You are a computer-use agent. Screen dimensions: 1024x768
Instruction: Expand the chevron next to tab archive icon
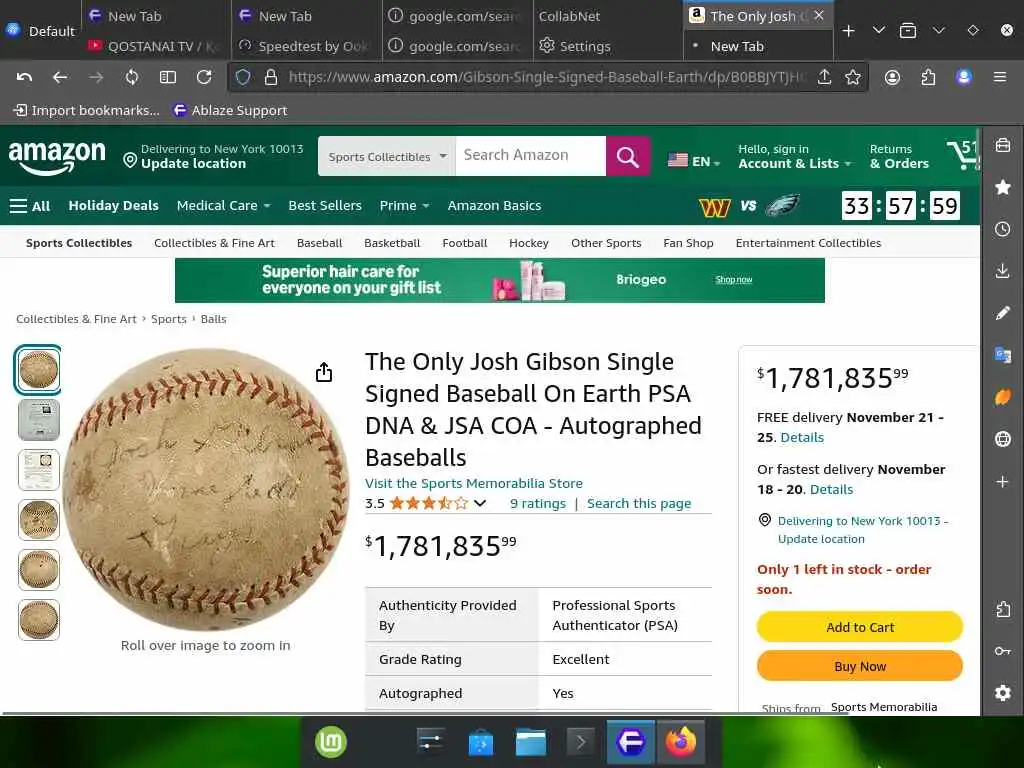coord(938,31)
